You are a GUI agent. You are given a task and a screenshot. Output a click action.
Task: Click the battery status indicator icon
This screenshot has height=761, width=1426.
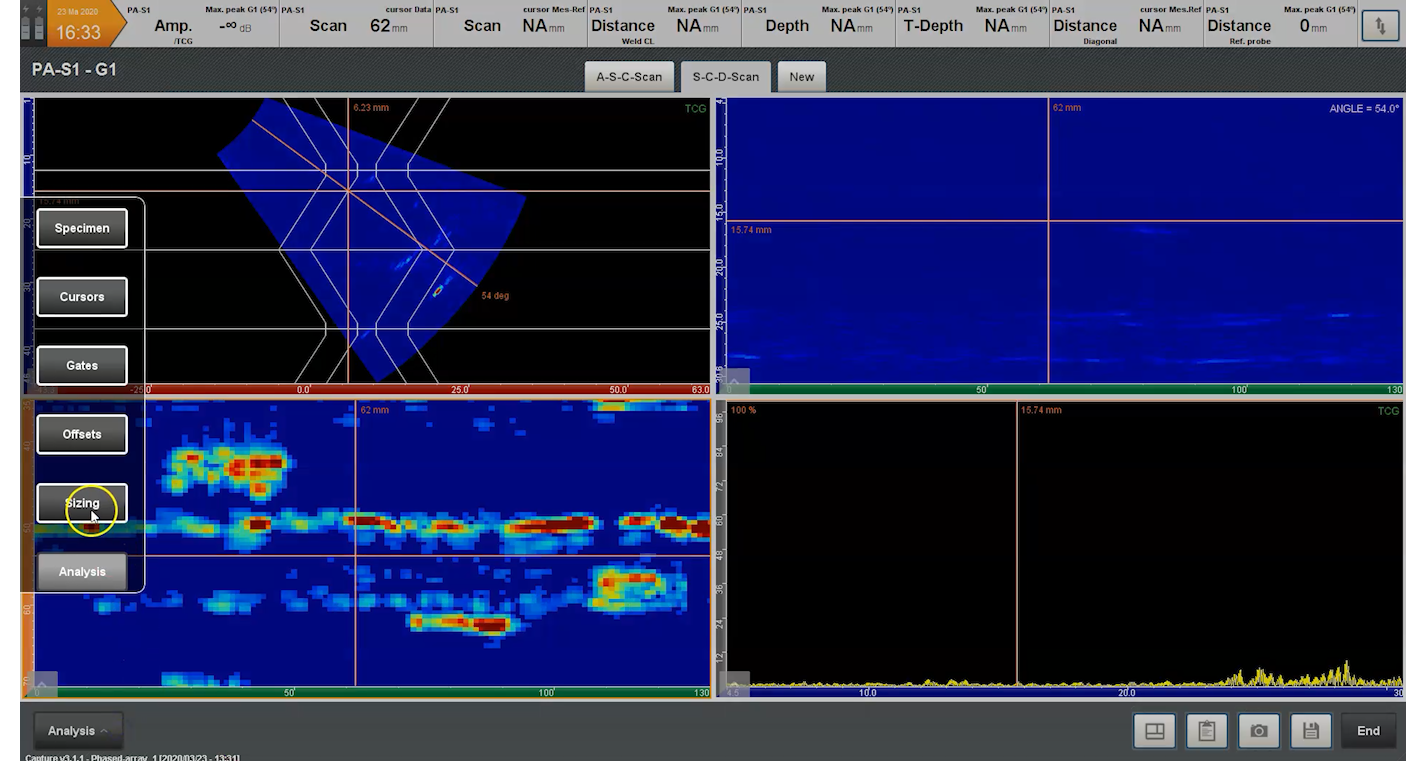(x=32, y=26)
